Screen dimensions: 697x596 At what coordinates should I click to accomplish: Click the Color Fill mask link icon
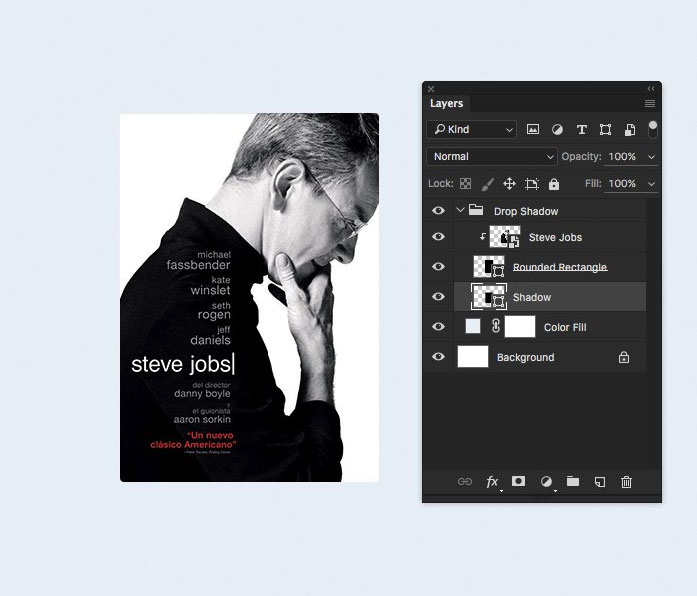496,327
